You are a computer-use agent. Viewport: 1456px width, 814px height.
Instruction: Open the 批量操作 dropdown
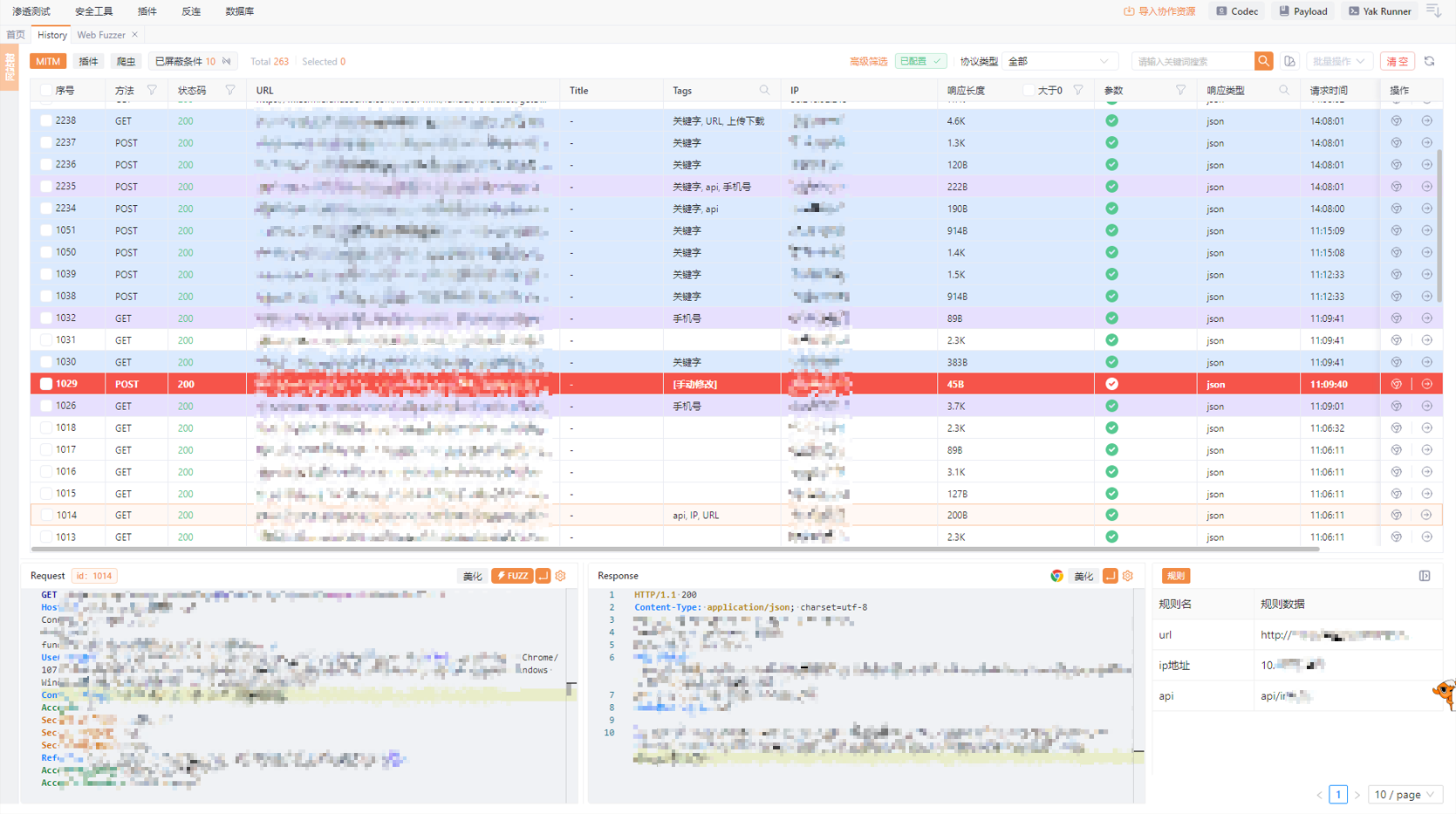[1339, 61]
